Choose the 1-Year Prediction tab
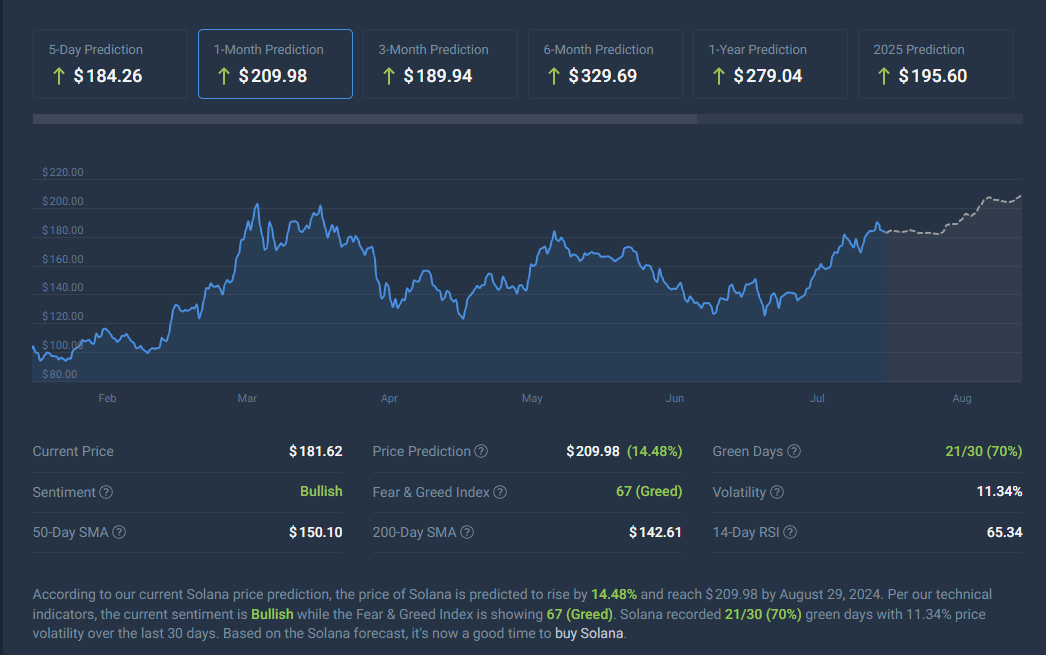The image size is (1046, 655). tap(770, 64)
